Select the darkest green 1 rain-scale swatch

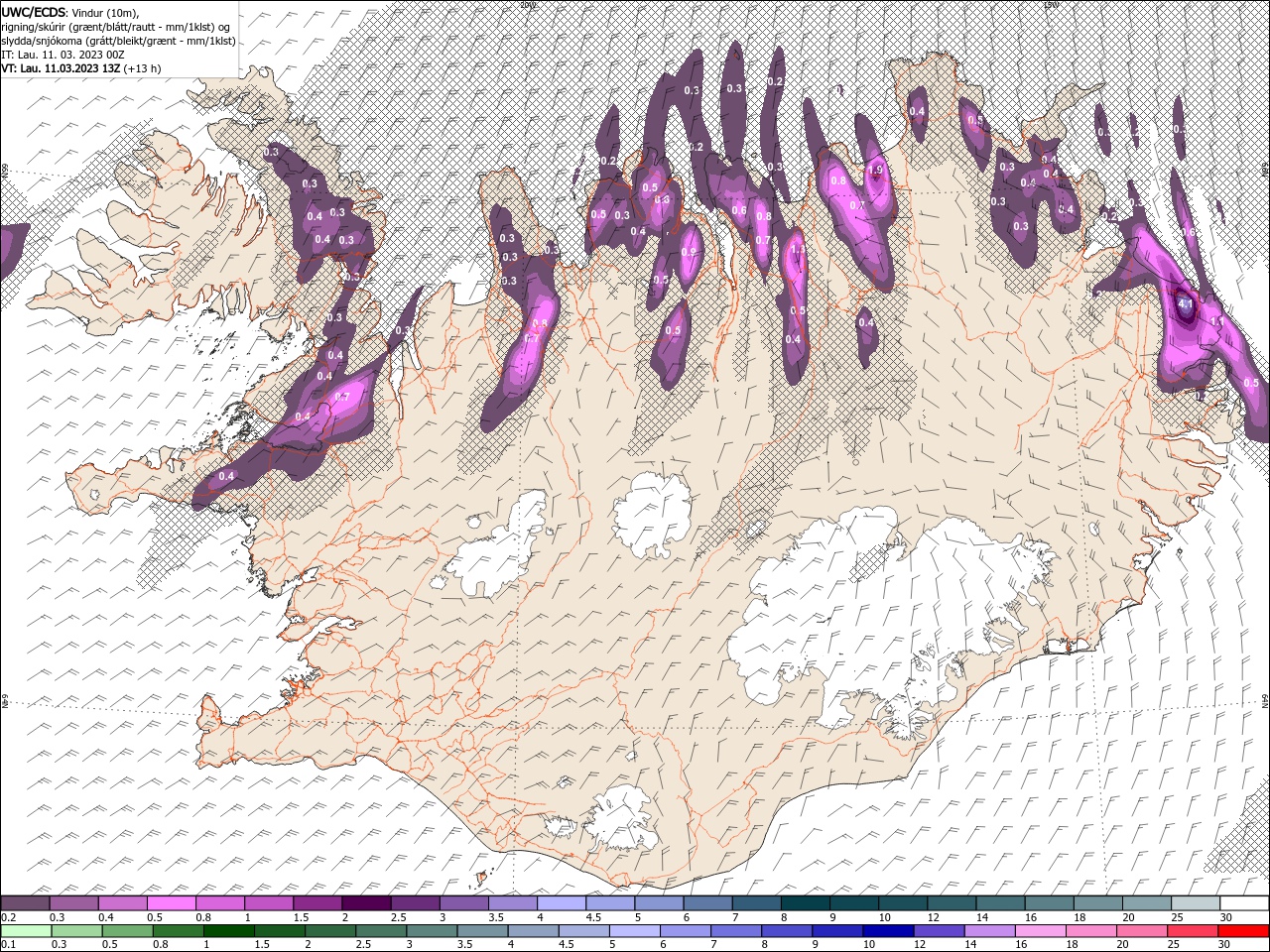[228, 931]
